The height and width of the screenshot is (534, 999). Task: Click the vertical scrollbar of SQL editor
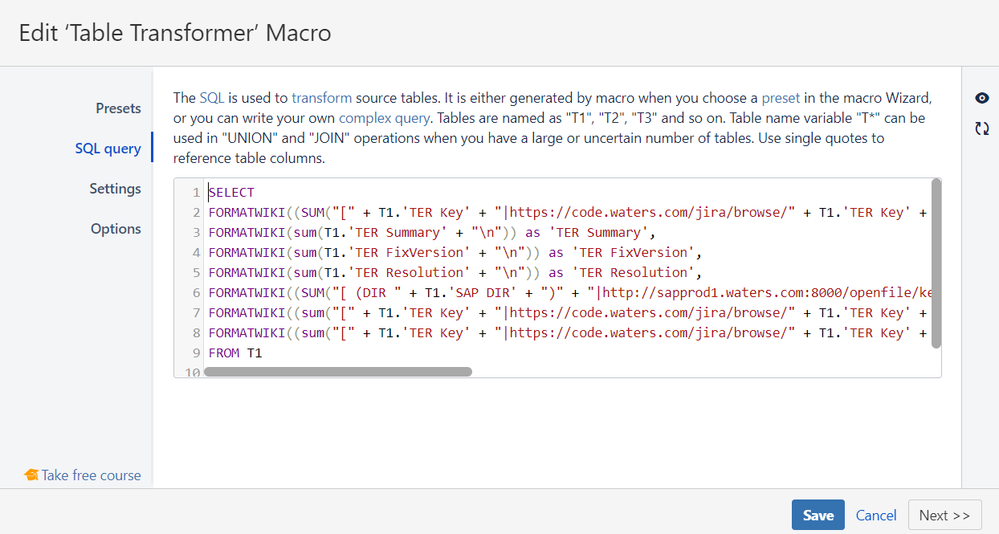point(936,263)
